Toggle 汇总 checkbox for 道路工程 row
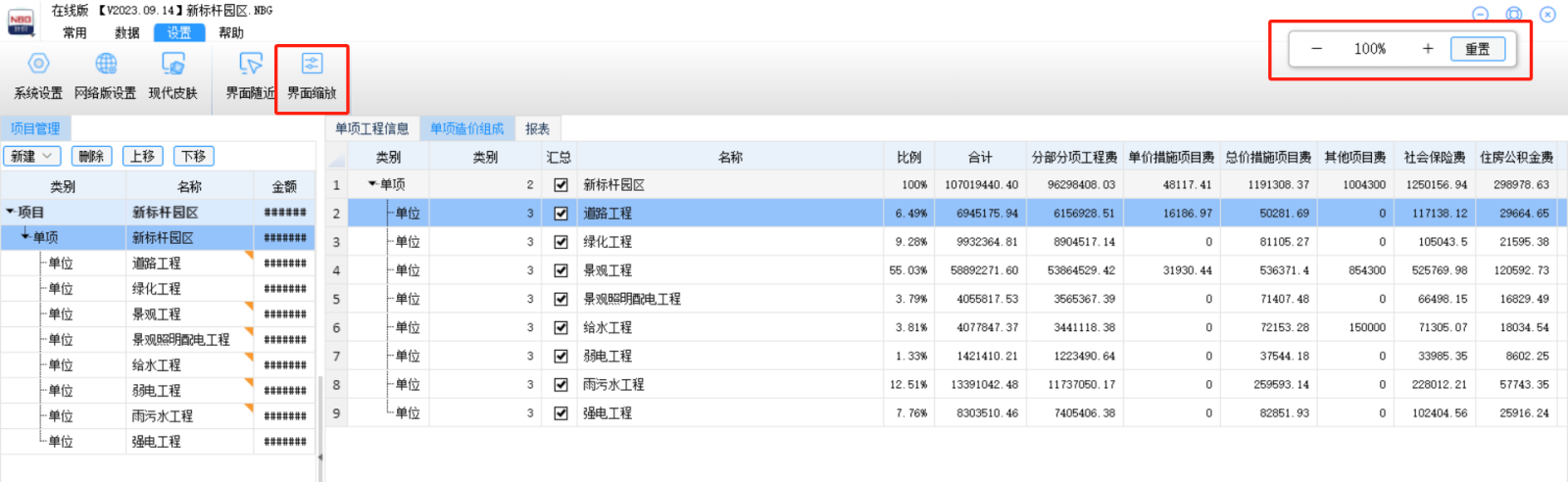1568x482 pixels. click(x=561, y=213)
